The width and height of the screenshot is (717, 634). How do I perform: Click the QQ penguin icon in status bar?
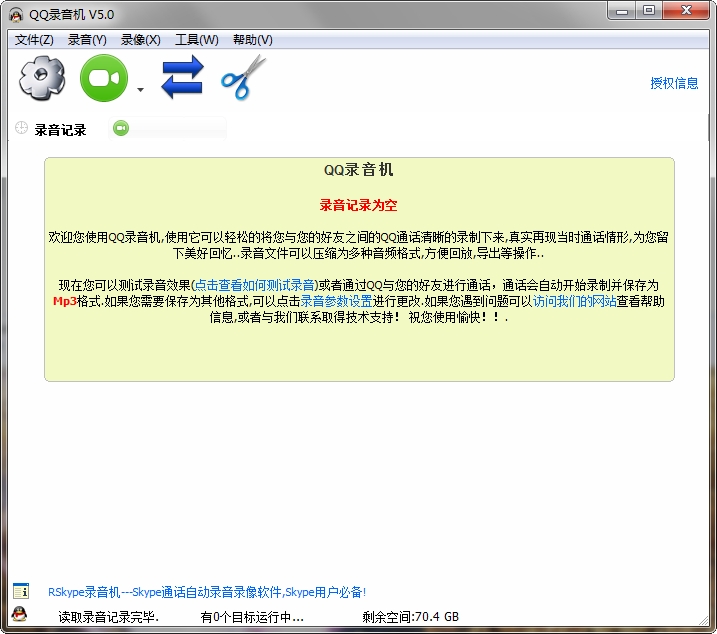[19, 615]
